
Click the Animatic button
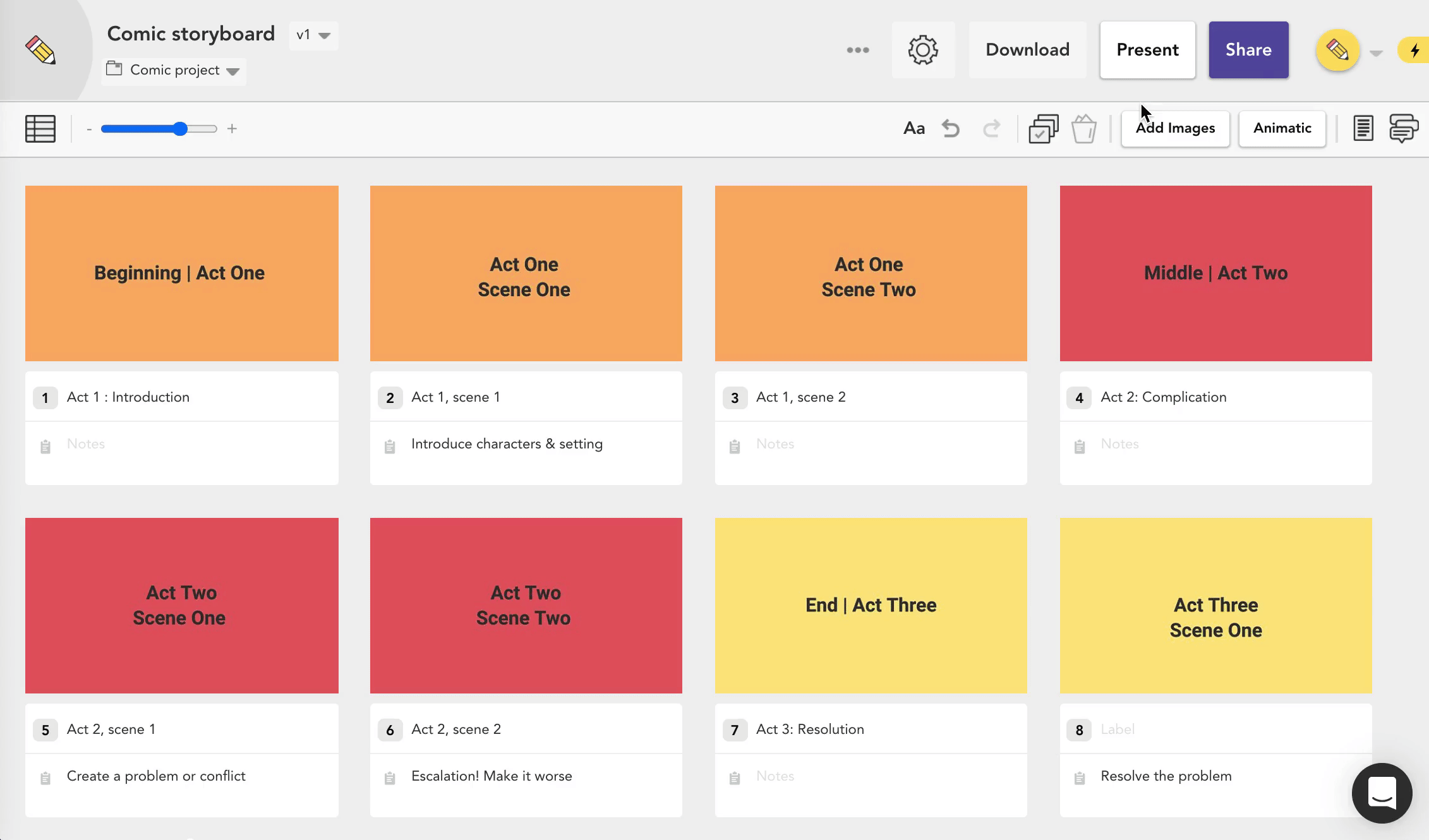click(x=1282, y=129)
